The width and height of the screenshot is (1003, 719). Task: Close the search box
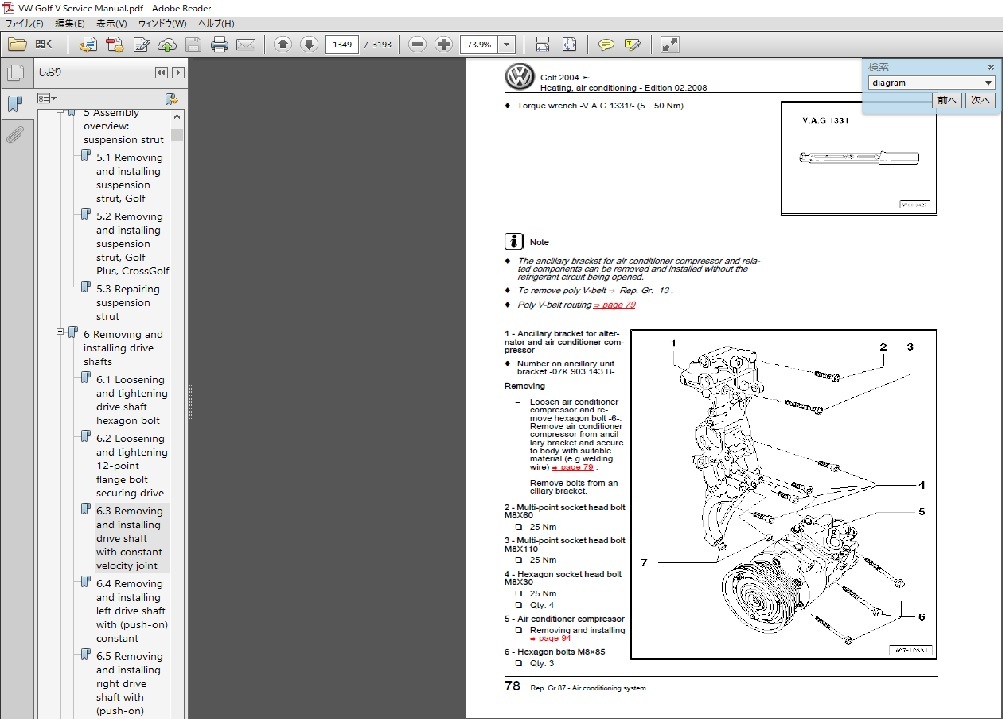[990, 67]
